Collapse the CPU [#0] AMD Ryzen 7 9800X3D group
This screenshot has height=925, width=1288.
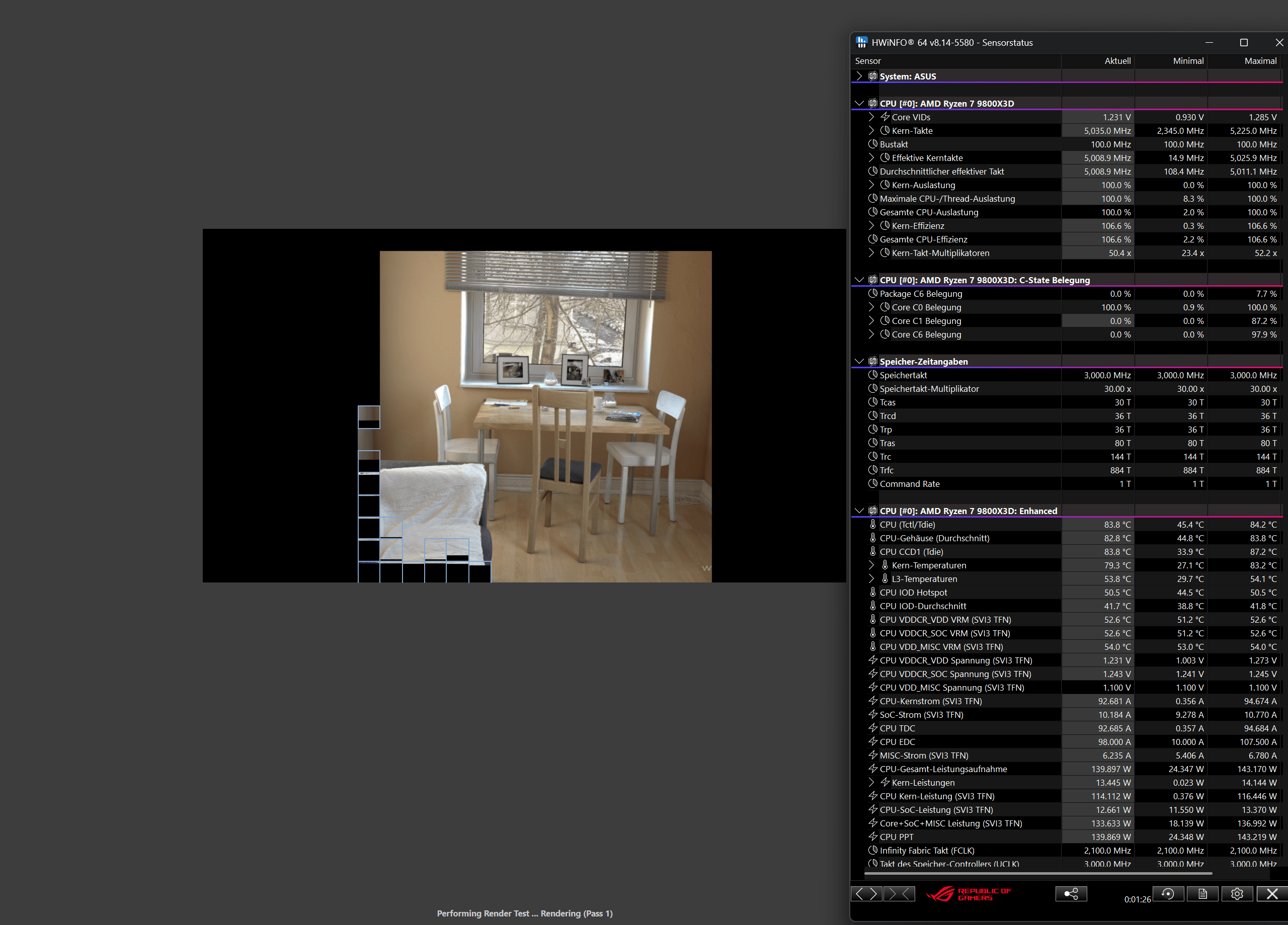click(x=859, y=103)
